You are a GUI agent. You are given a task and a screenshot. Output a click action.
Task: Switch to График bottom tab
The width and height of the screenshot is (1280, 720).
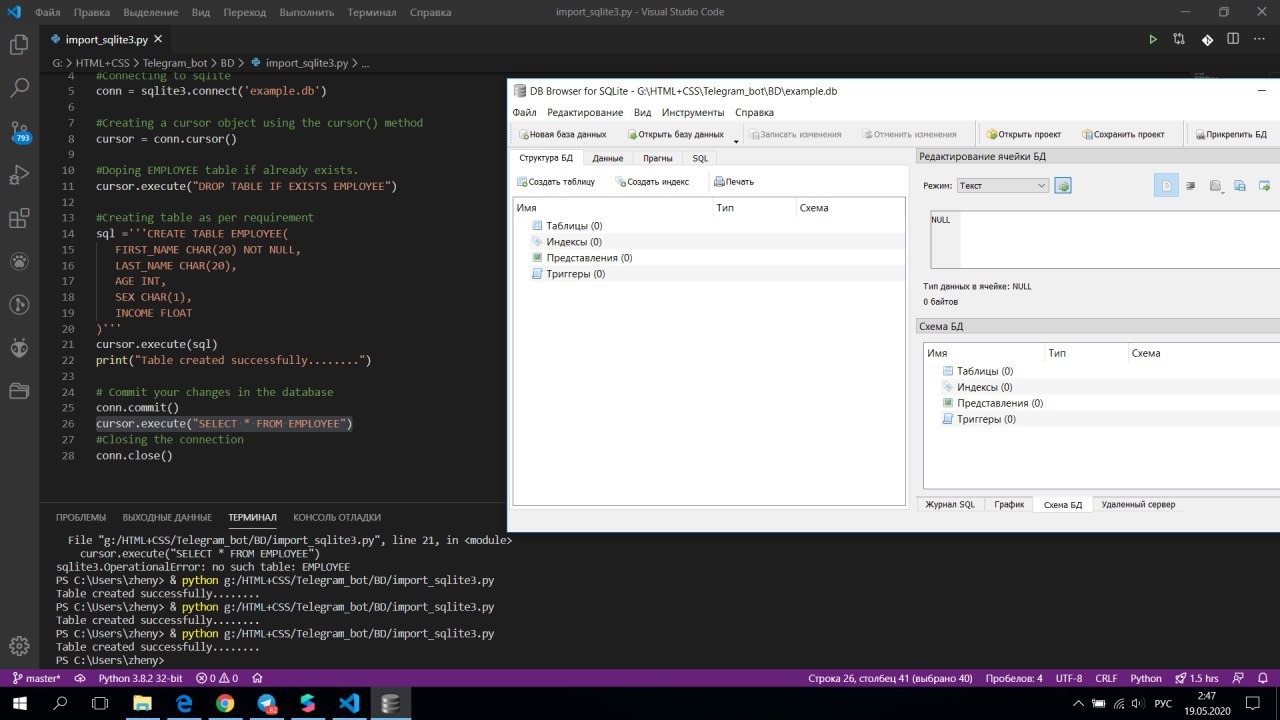pyautogui.click(x=1009, y=505)
